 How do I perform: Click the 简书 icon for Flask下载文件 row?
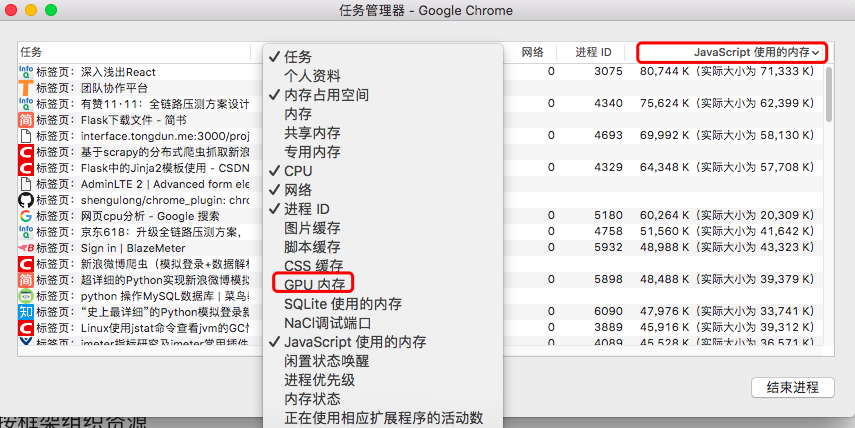26,120
